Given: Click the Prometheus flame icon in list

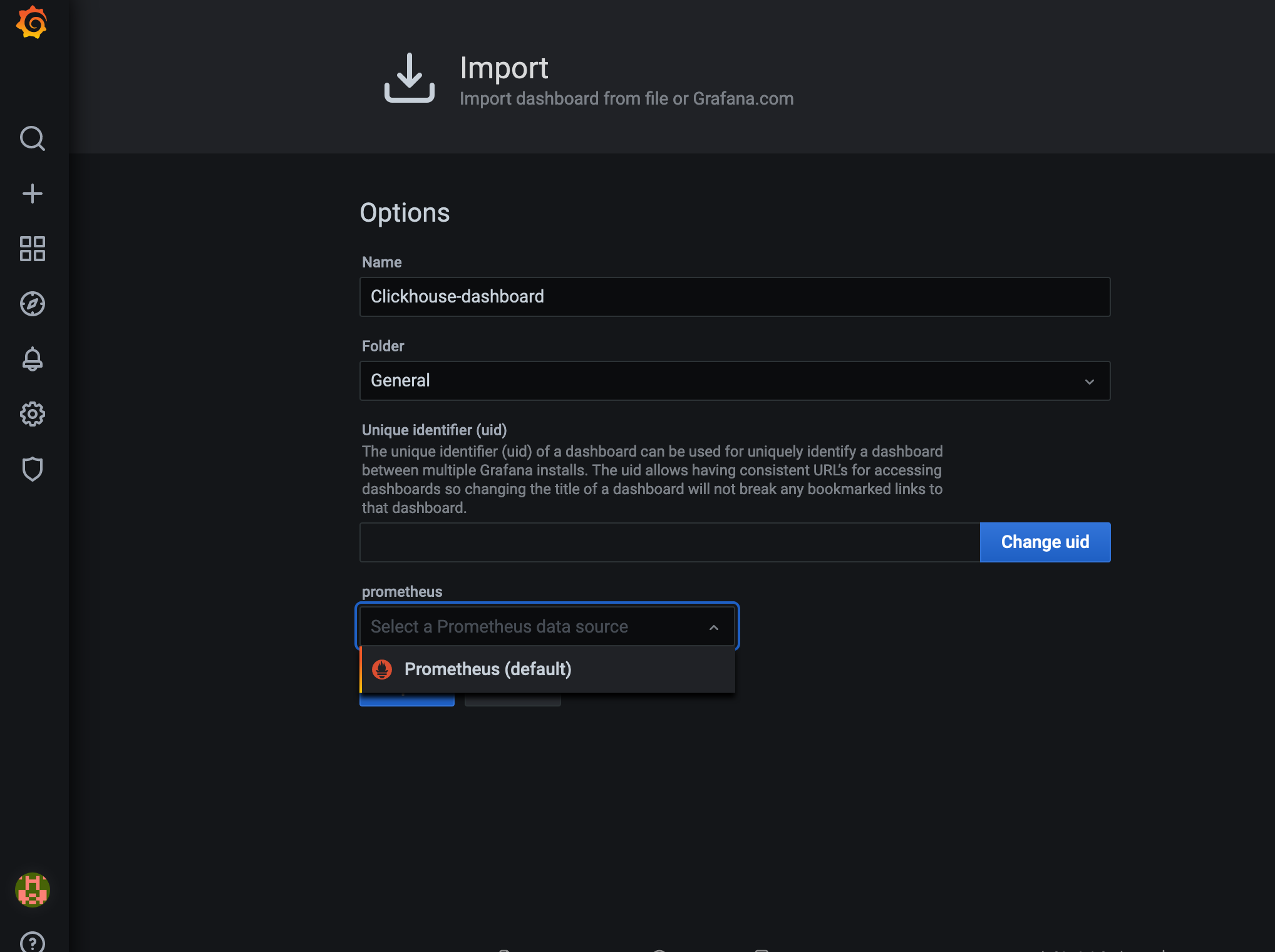Looking at the screenshot, I should tap(382, 669).
